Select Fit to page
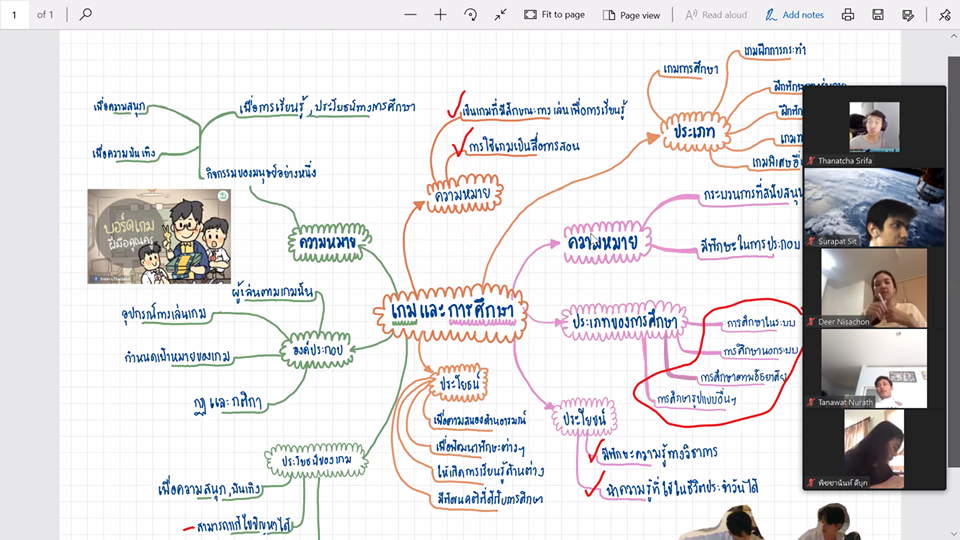960x540 pixels. click(x=553, y=15)
